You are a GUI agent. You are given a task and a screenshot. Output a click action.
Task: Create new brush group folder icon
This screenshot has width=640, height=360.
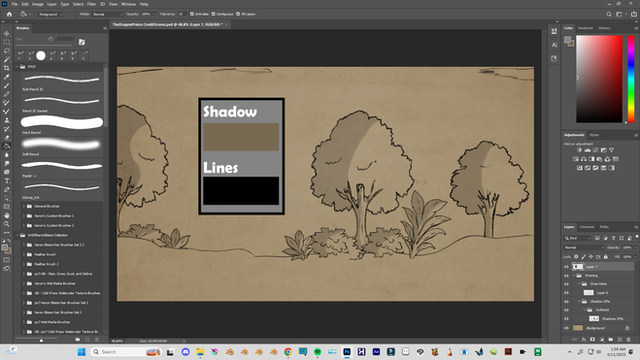click(x=78, y=339)
